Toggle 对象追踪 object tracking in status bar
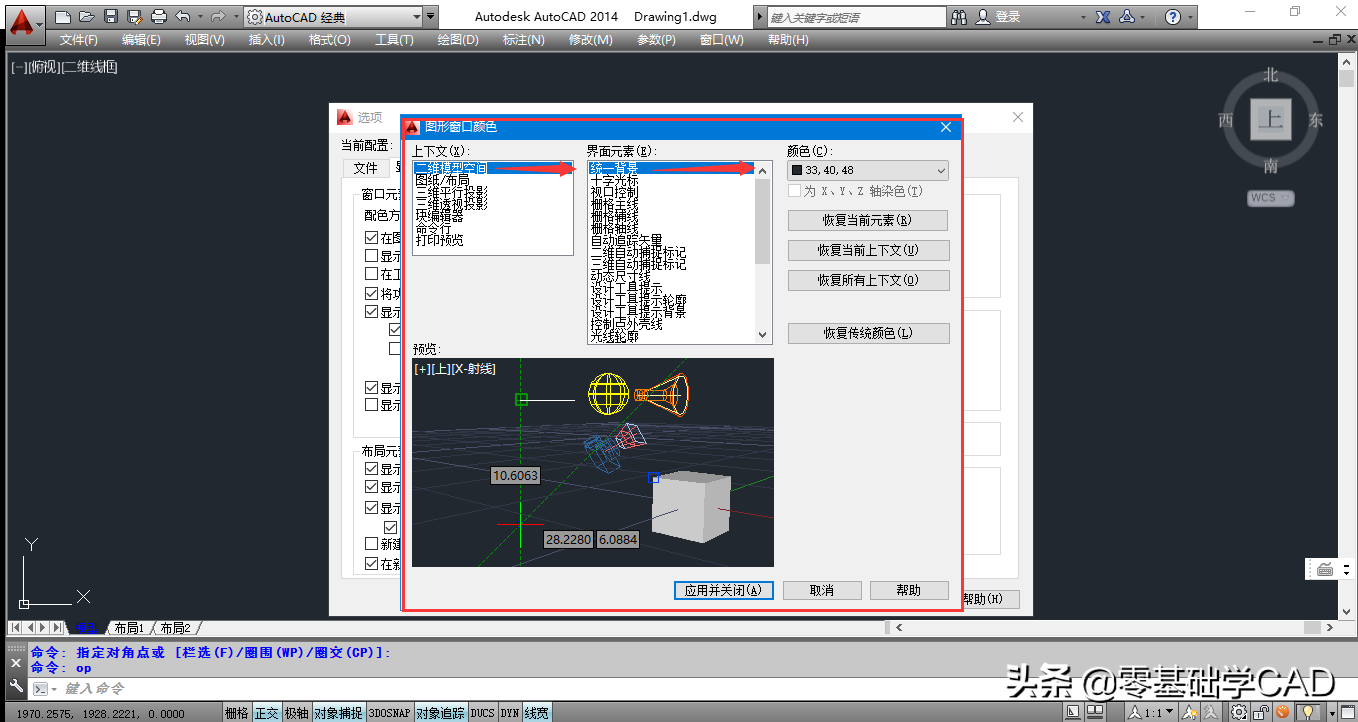1358x722 pixels. pyautogui.click(x=440, y=713)
